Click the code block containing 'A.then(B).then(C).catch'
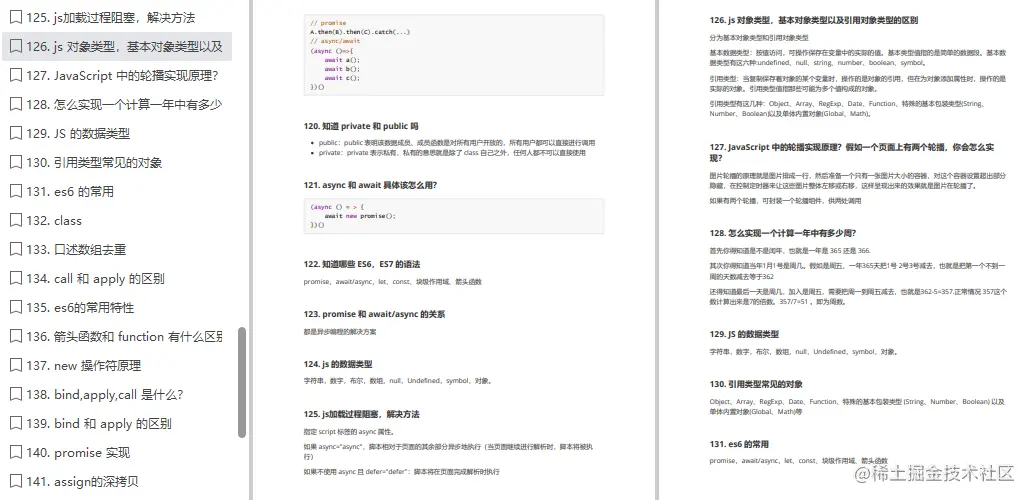This screenshot has height=500, width=1031. [x=454, y=55]
